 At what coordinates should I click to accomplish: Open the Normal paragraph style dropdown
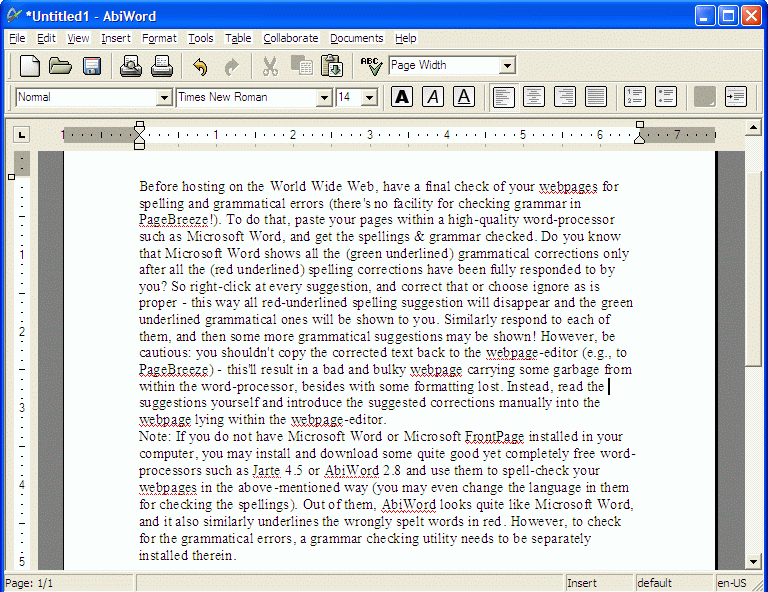pos(164,98)
